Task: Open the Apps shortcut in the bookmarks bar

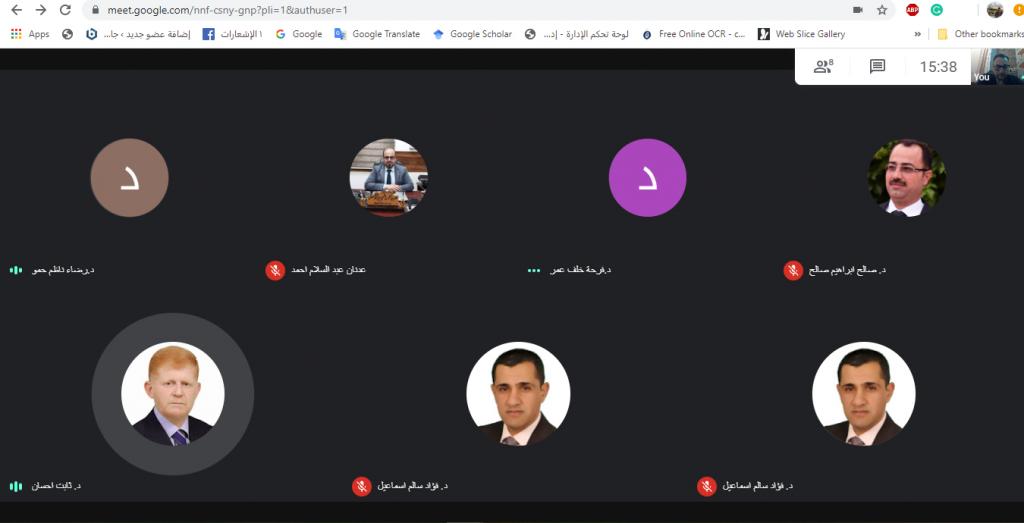Action: point(30,34)
